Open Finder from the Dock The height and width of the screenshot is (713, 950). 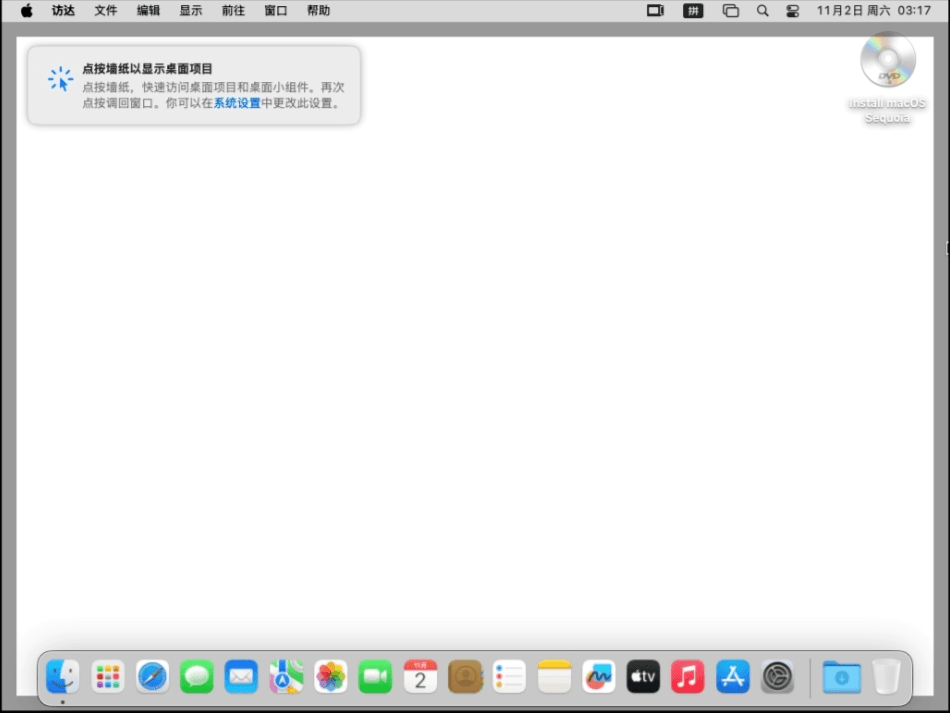(x=63, y=677)
